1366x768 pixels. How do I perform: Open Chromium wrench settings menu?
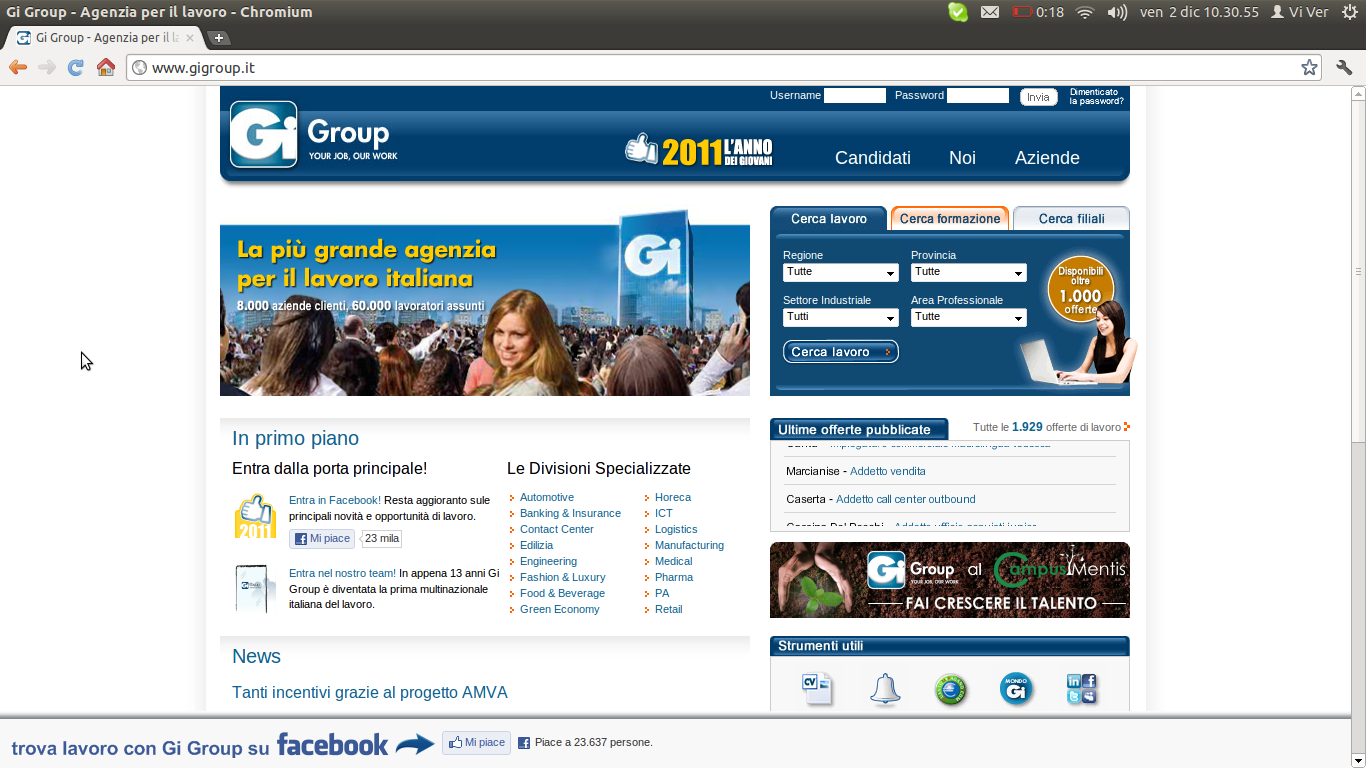tap(1344, 67)
